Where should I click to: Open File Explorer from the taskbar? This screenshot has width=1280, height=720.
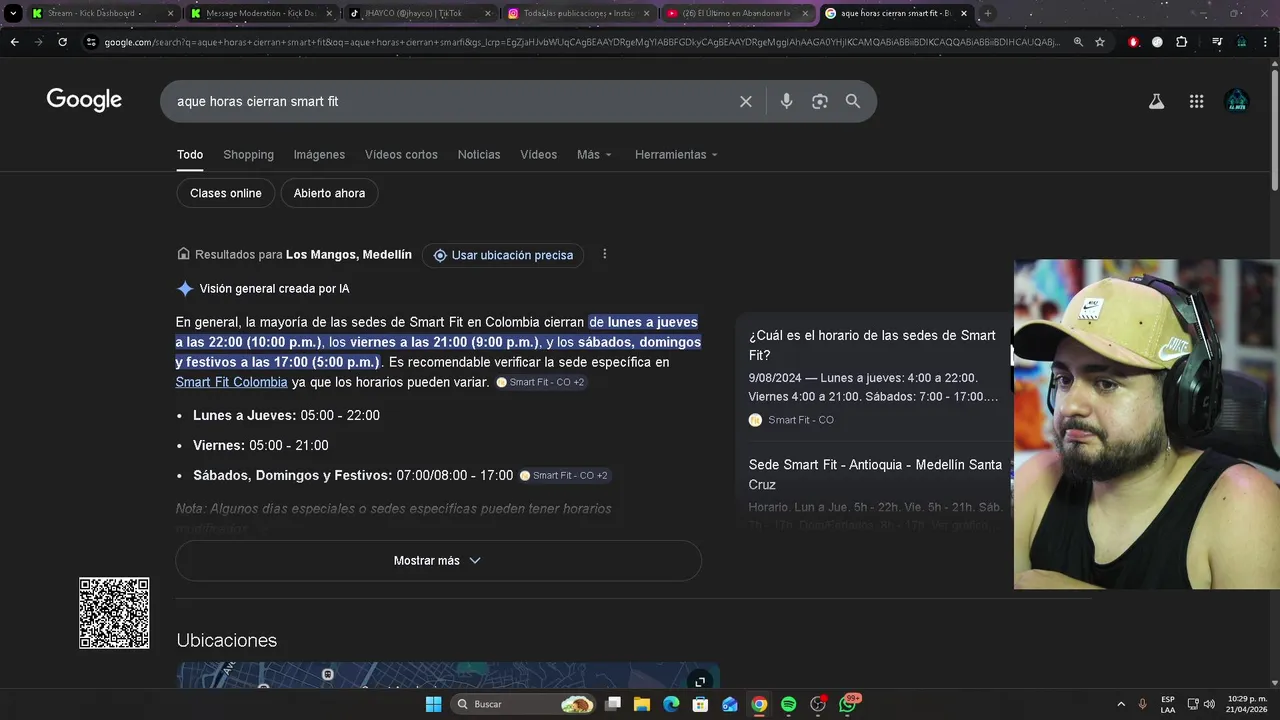[x=642, y=704]
